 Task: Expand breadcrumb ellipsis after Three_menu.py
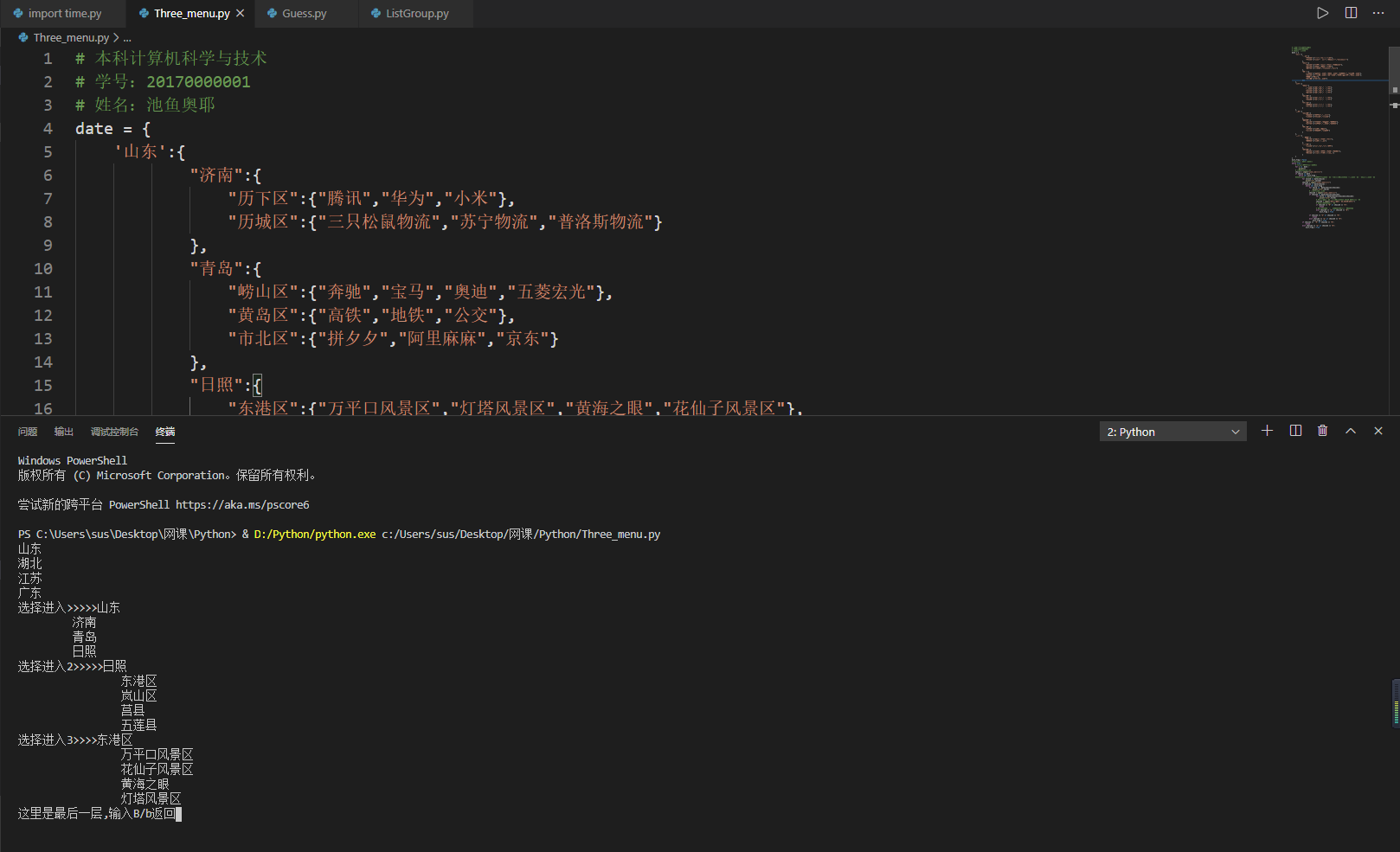[x=127, y=38]
